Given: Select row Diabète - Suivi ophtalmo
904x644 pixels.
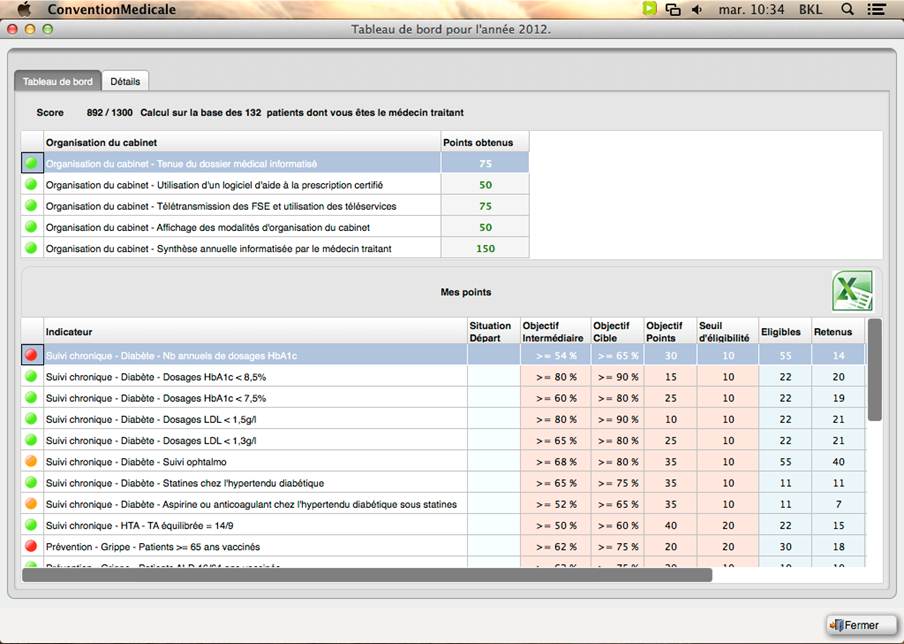Looking at the screenshot, I should pos(443,462).
